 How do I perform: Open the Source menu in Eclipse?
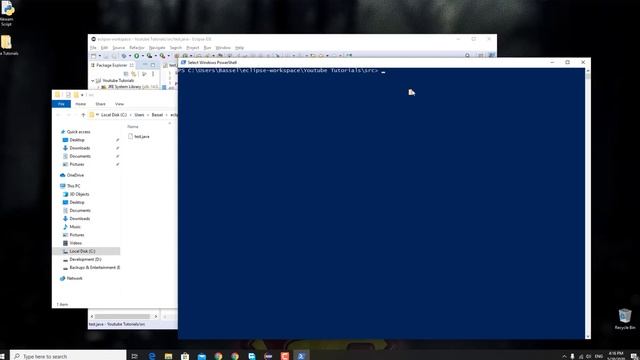coord(119,48)
